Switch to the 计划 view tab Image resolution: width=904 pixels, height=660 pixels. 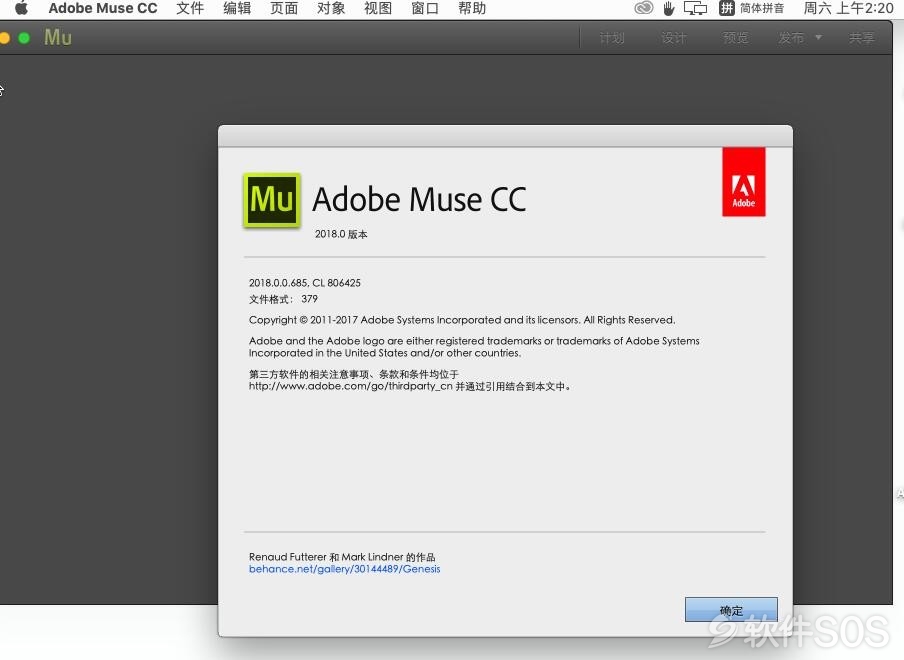click(612, 38)
